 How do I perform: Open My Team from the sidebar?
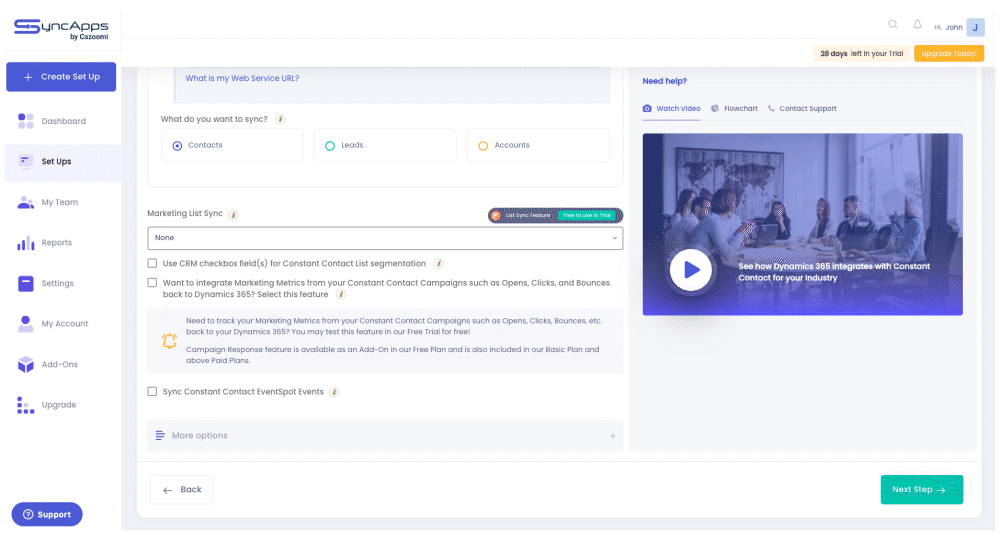click(x=62, y=202)
